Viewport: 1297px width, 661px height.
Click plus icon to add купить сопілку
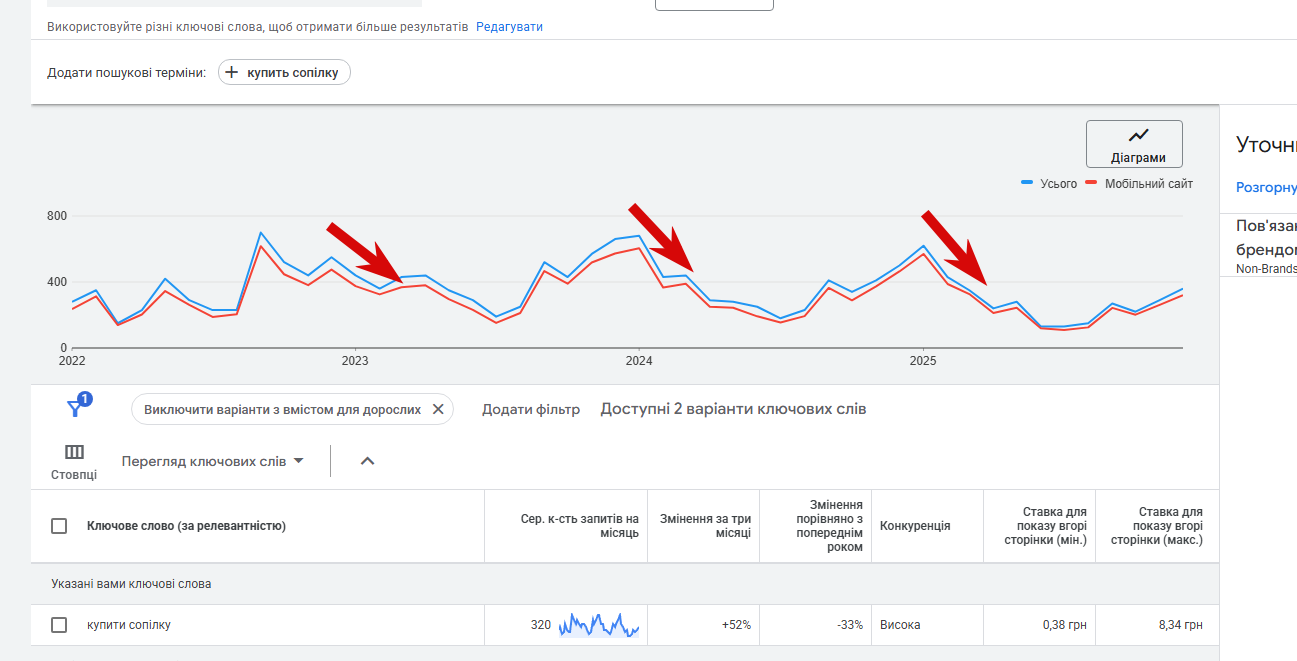coord(232,72)
